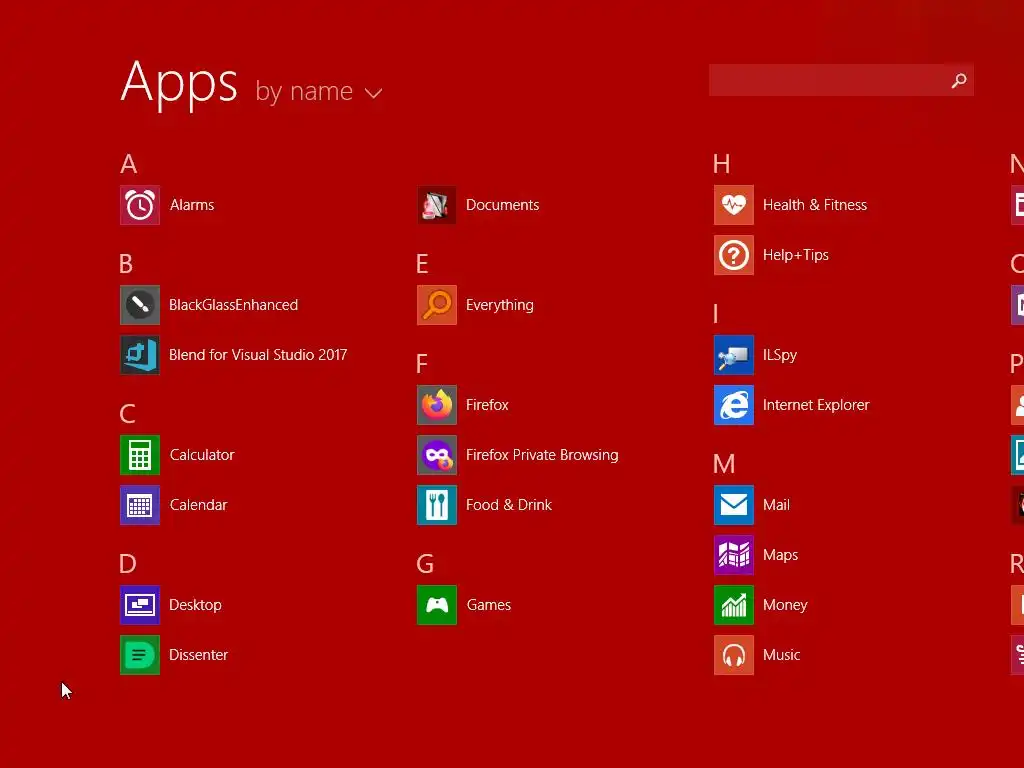Click the 'D' letter group header
Image resolution: width=1024 pixels, height=768 pixels.
[128, 564]
